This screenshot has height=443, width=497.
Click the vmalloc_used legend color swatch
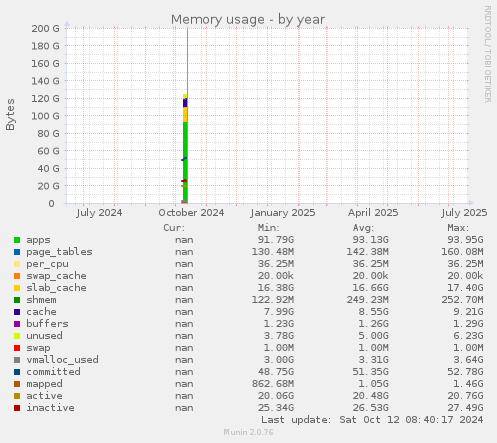(x=17, y=360)
